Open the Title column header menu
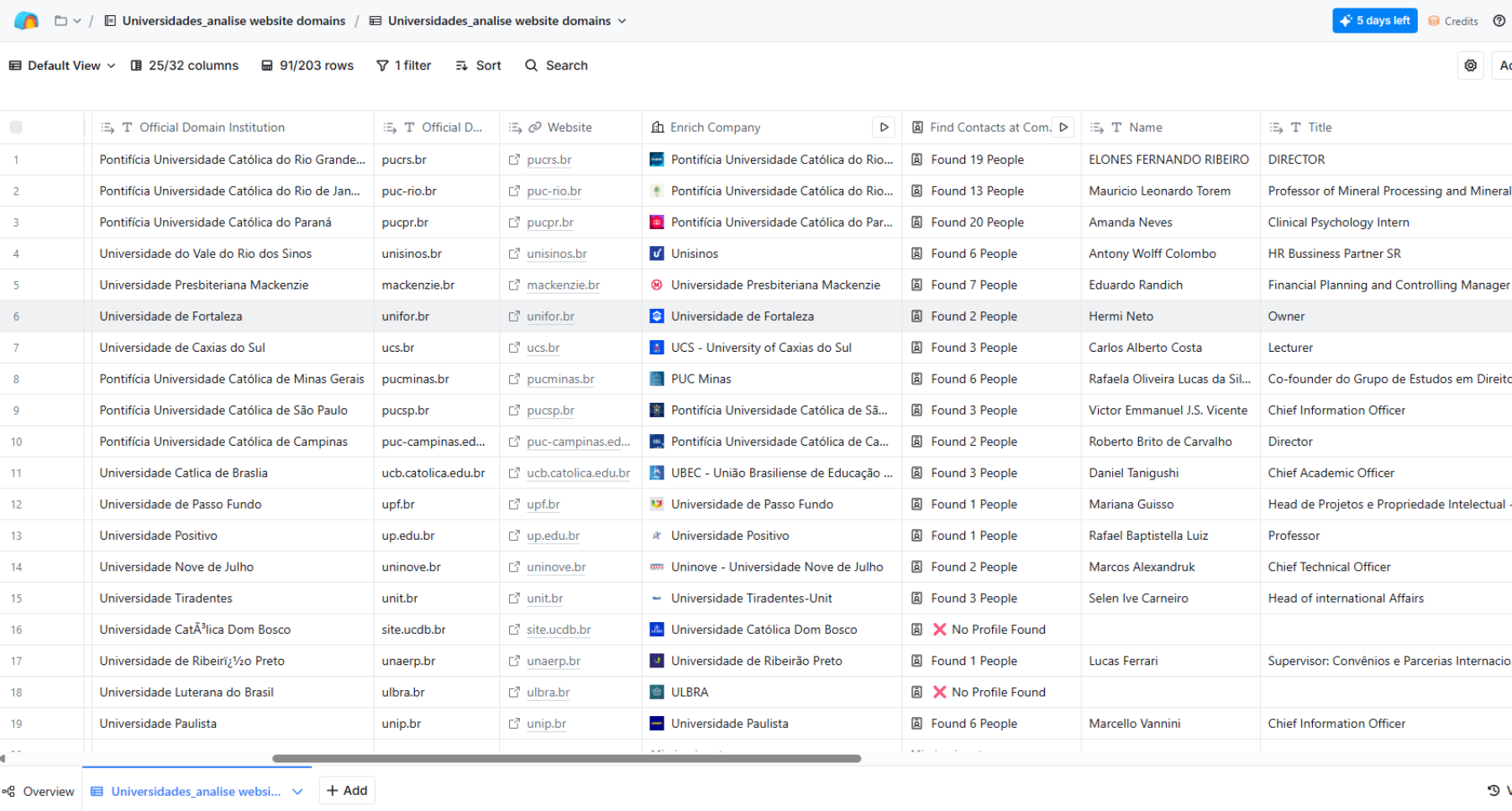This screenshot has height=811, width=1512. point(1386,128)
